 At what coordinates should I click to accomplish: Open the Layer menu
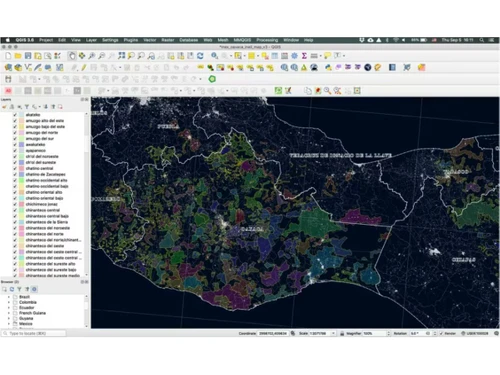[x=91, y=40]
